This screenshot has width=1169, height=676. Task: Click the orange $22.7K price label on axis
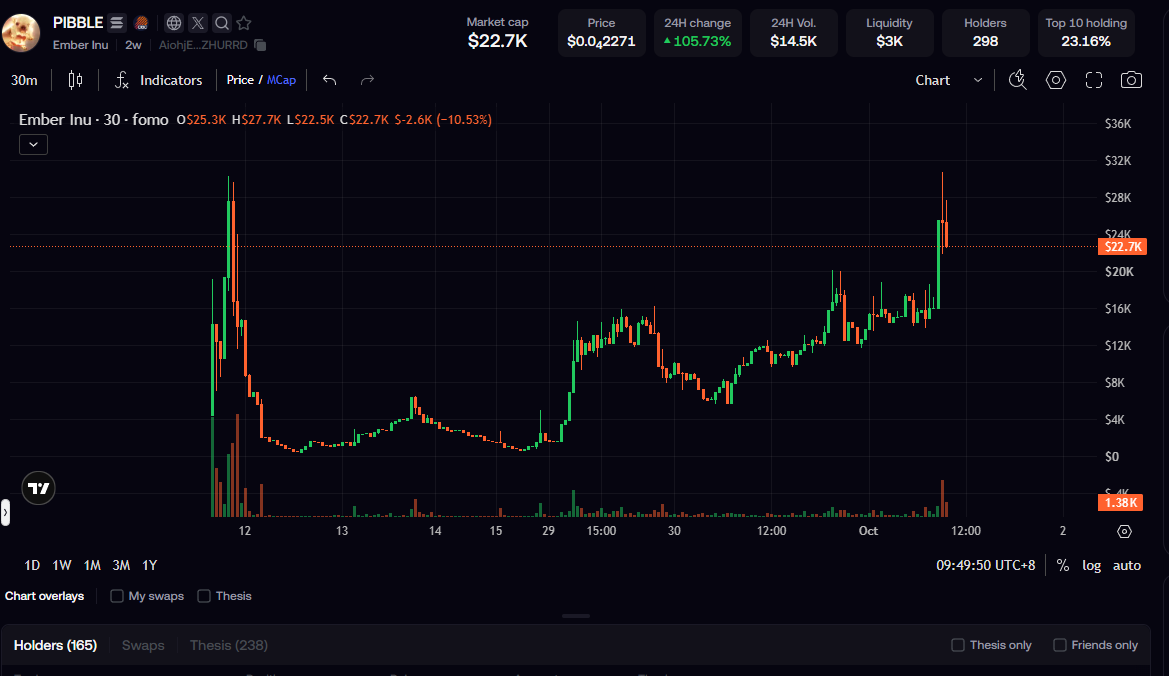(1123, 247)
